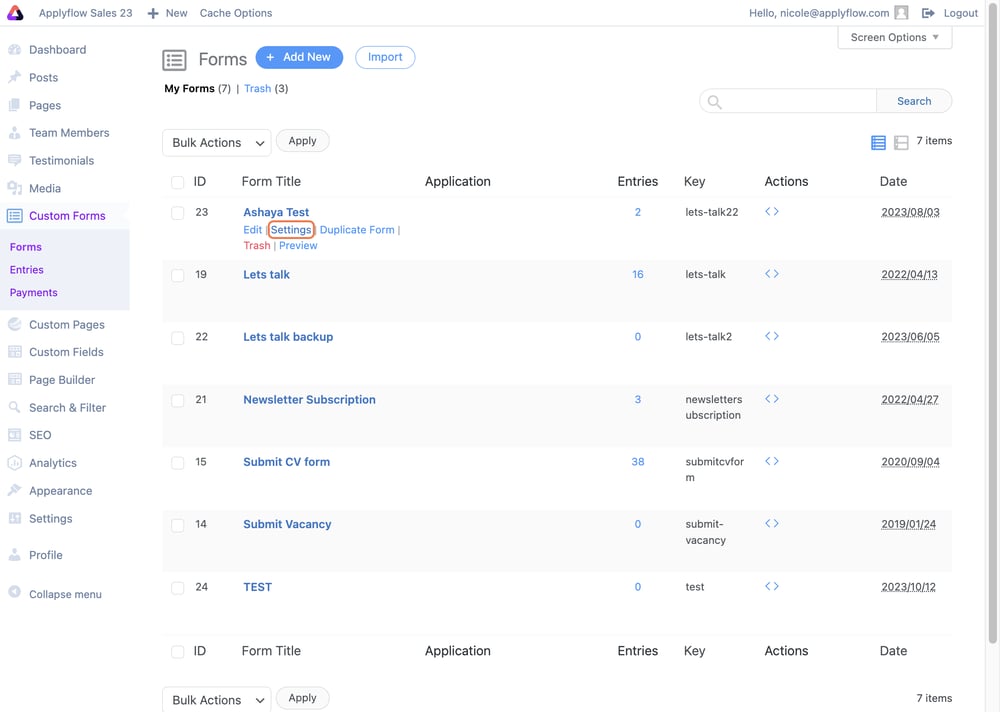Click the Add New form button
Viewport: 1000px width, 712px height.
coord(299,57)
